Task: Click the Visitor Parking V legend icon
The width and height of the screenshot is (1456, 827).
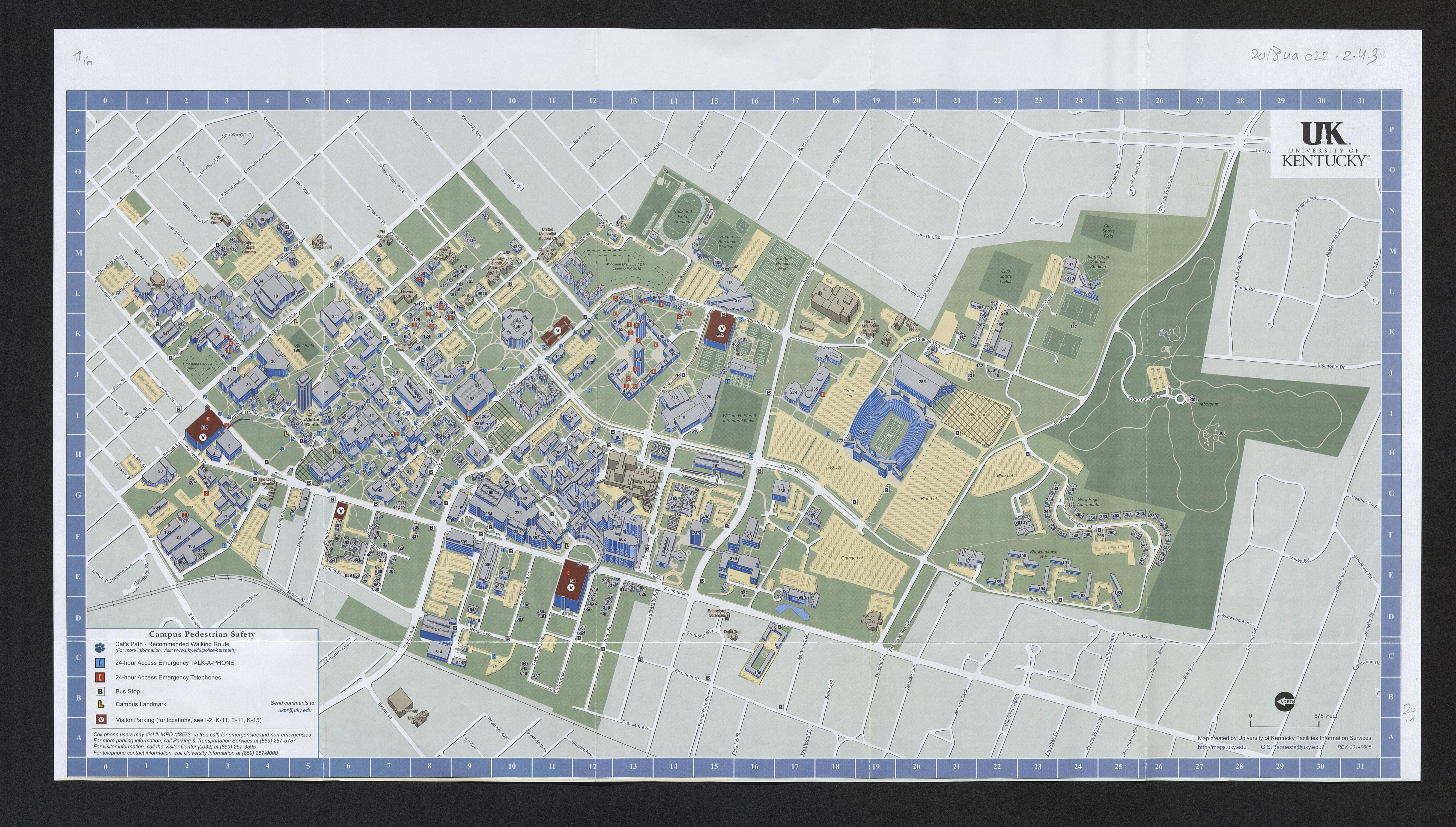Action: coord(101,720)
